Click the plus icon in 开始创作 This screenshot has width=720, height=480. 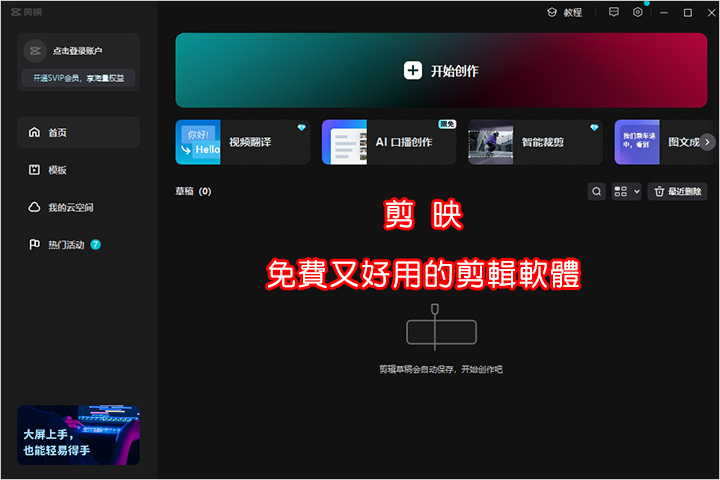413,71
